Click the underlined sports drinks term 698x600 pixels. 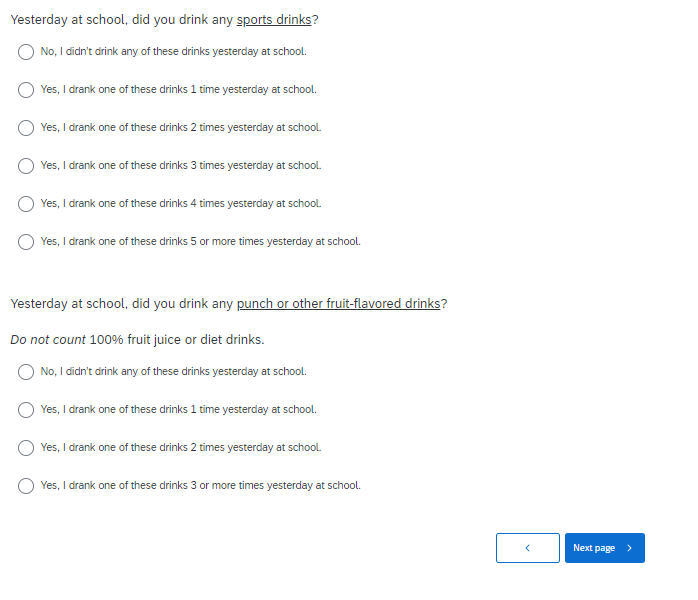click(x=274, y=20)
